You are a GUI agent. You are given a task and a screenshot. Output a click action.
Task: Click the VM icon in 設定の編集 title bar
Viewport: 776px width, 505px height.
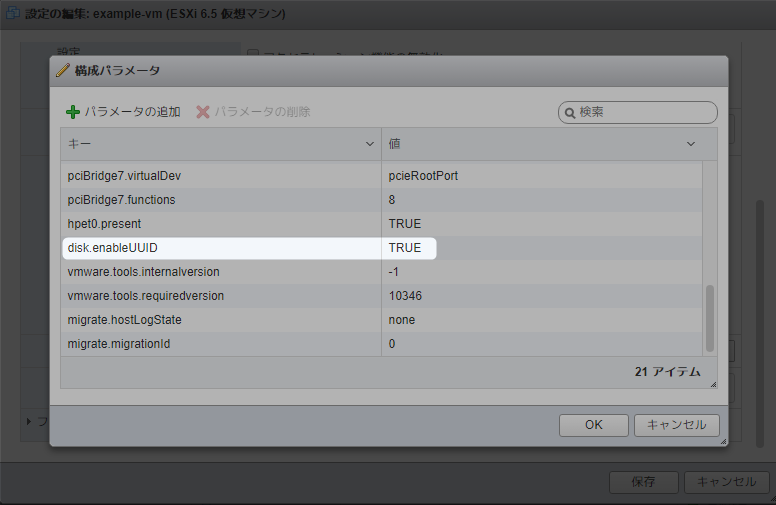13,13
